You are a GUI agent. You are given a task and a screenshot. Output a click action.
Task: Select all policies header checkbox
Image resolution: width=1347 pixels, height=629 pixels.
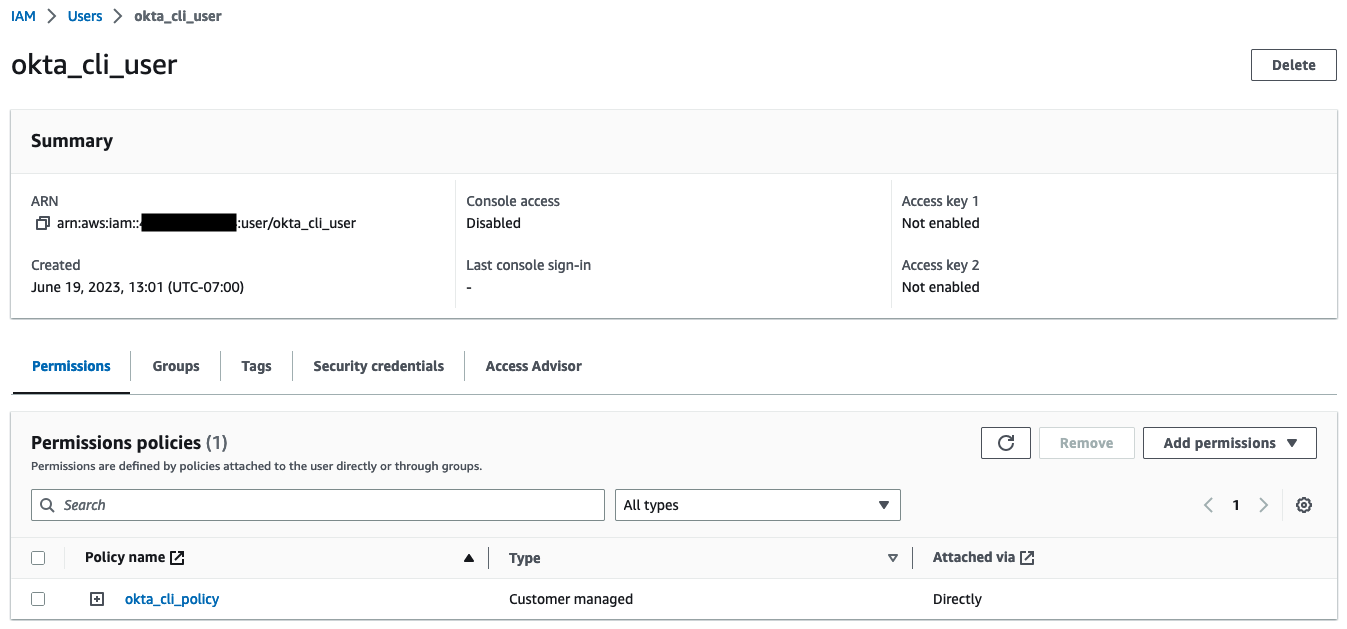[x=38, y=558]
